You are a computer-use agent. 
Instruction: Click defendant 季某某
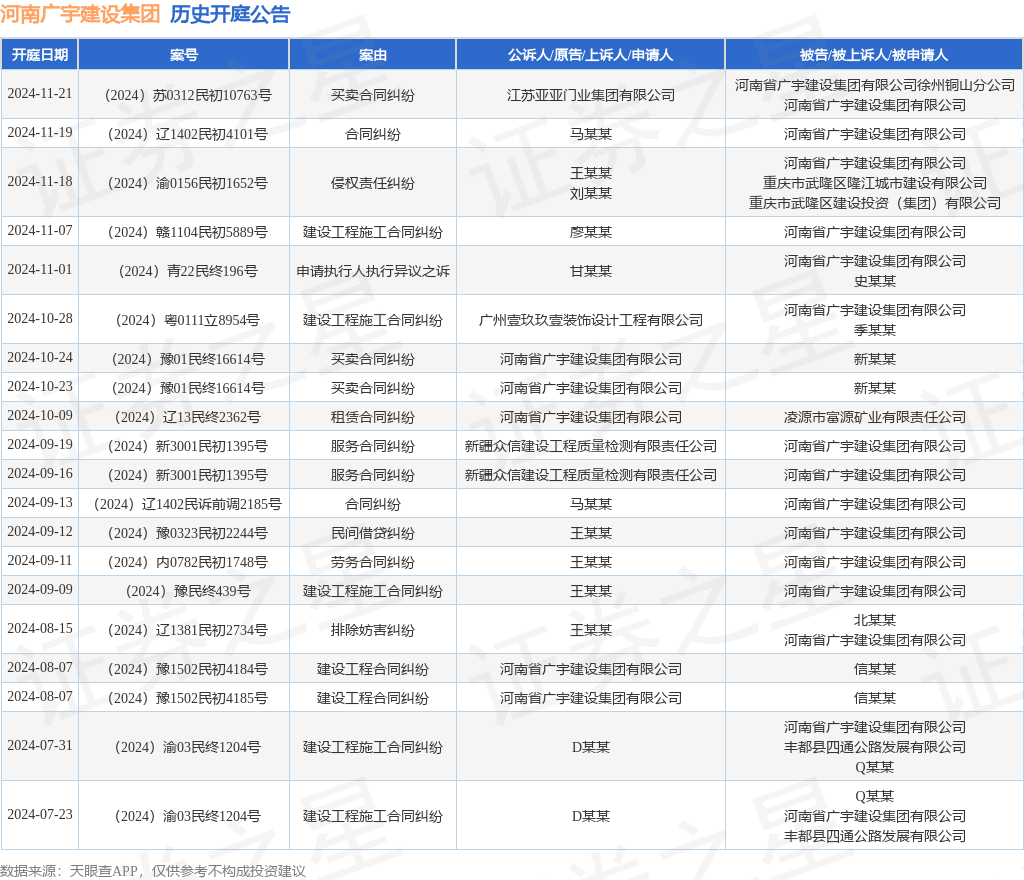[x=874, y=330]
